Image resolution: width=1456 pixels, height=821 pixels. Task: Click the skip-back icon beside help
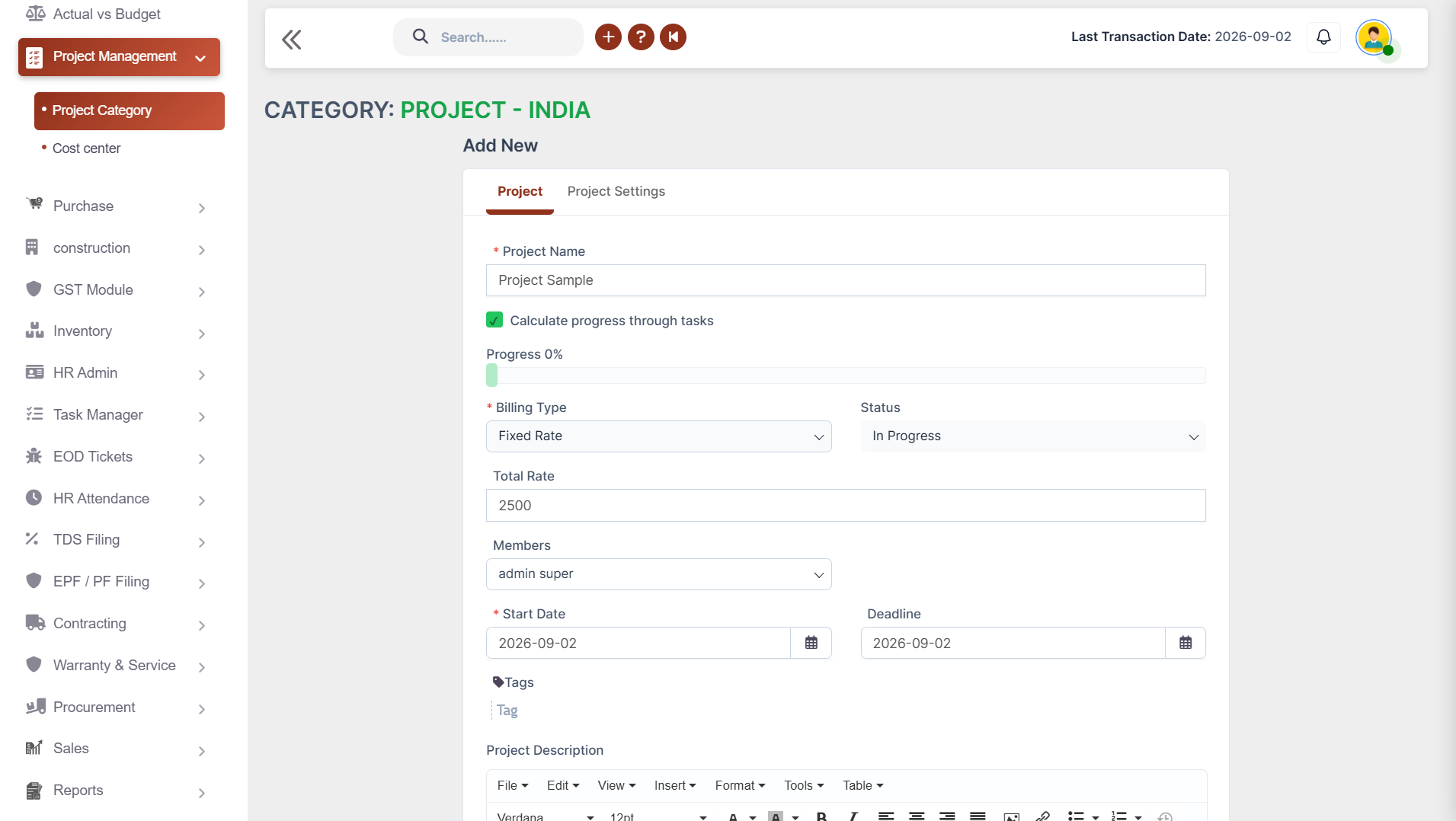click(x=674, y=37)
